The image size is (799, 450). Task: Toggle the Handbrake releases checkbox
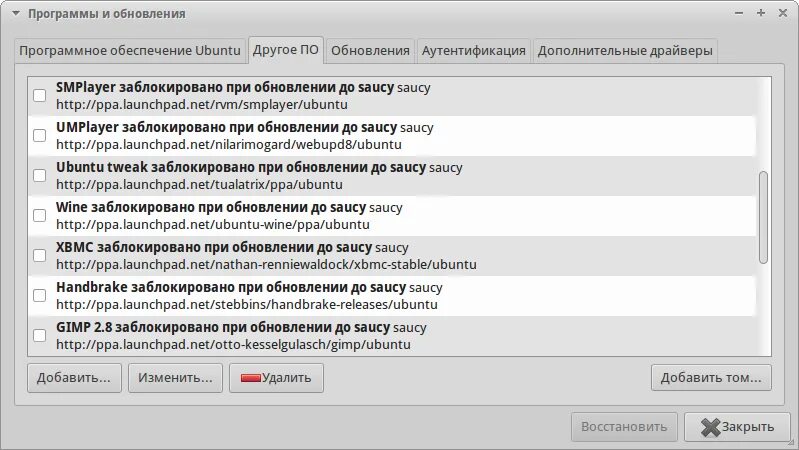coord(40,295)
